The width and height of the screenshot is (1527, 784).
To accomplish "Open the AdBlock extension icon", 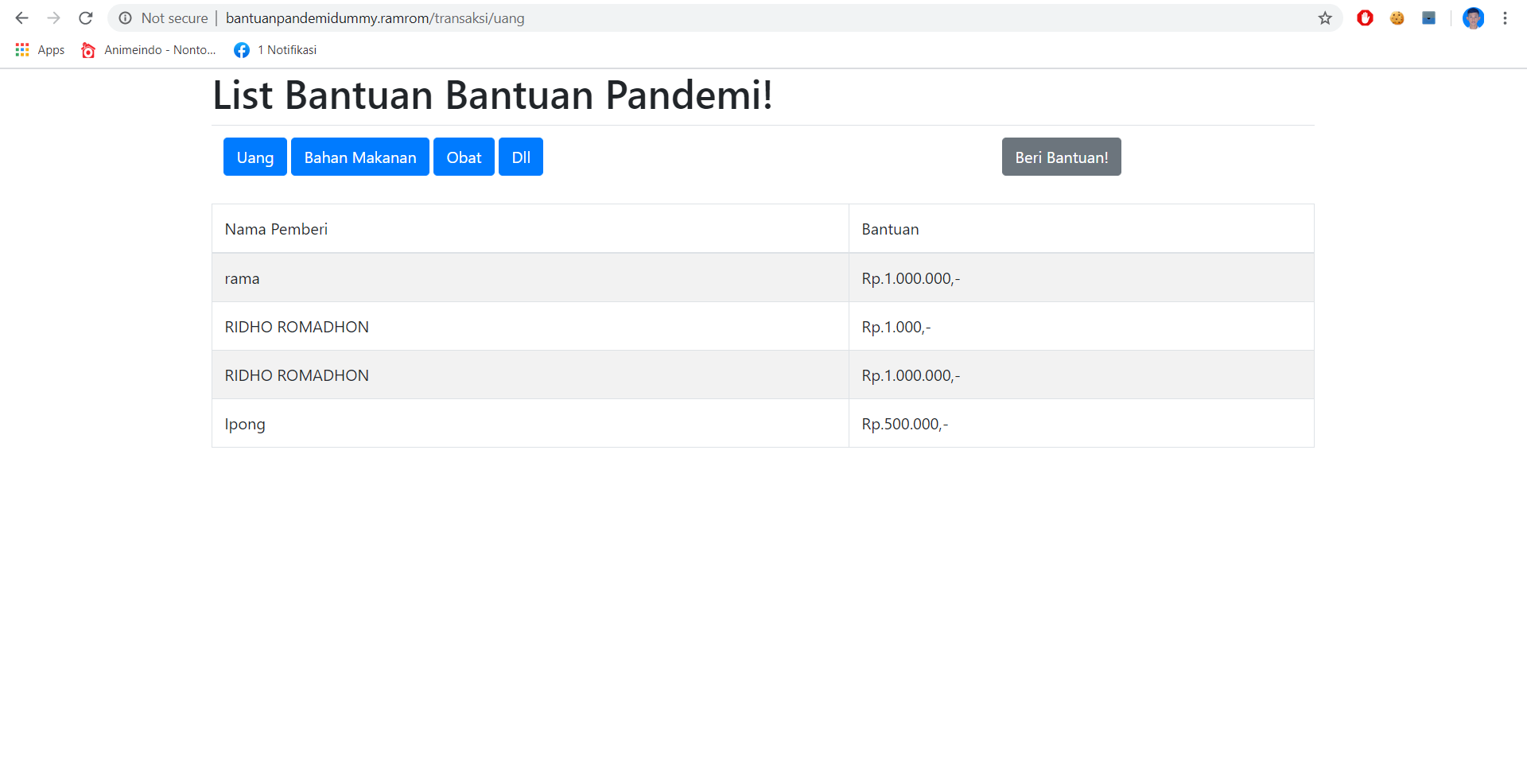I will tap(1366, 17).
